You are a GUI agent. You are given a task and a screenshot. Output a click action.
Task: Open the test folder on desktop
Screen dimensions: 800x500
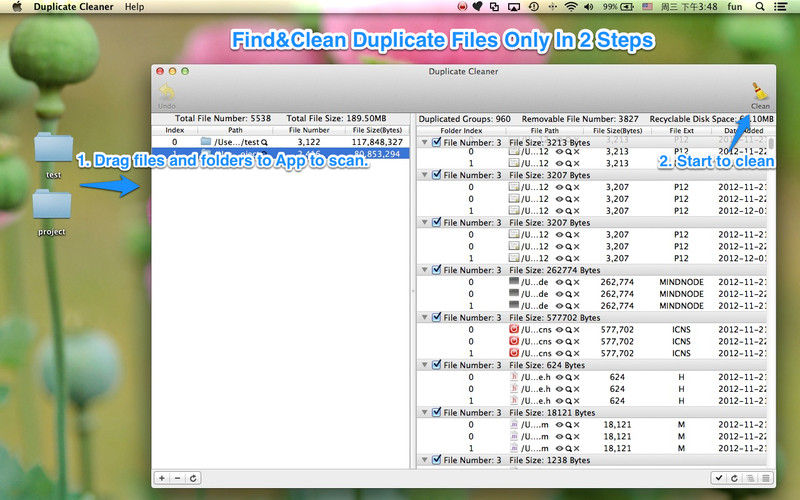pyautogui.click(x=53, y=148)
